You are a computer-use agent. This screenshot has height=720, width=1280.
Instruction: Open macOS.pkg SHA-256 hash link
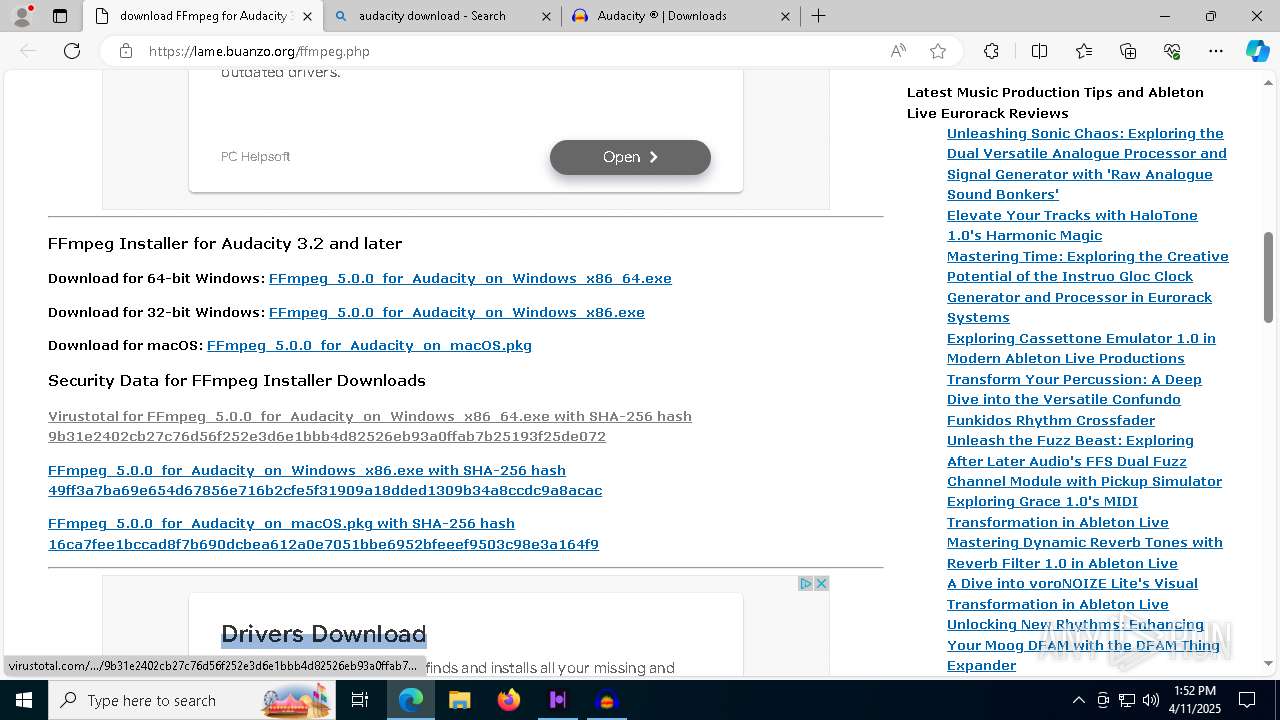(323, 533)
